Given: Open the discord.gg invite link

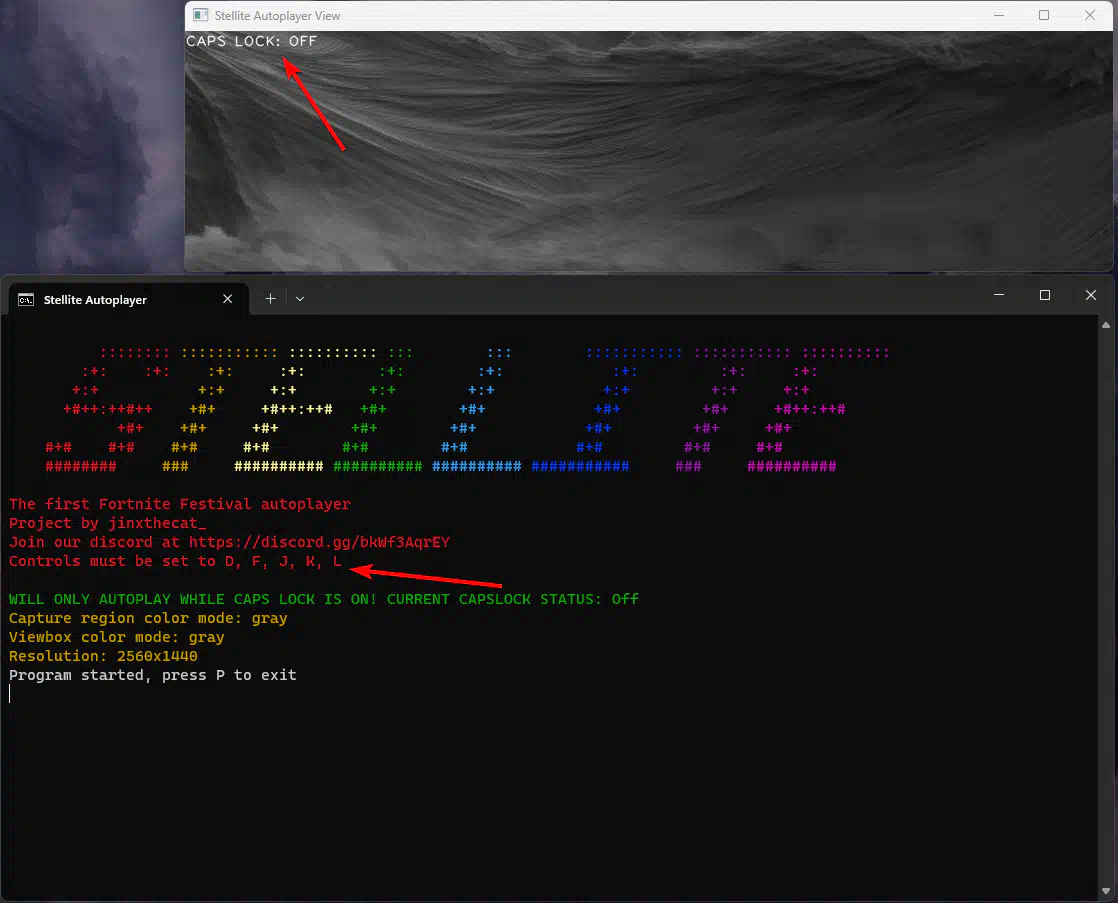Looking at the screenshot, I should (319, 542).
